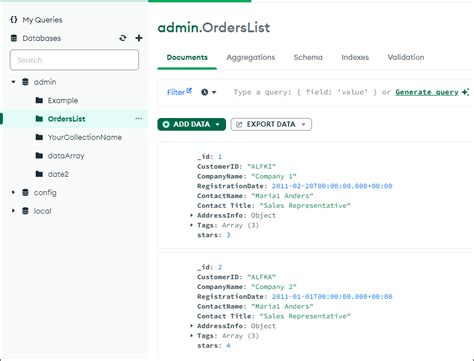The image size is (474, 361).
Task: Click the plus icon to create database
Action: tap(139, 38)
